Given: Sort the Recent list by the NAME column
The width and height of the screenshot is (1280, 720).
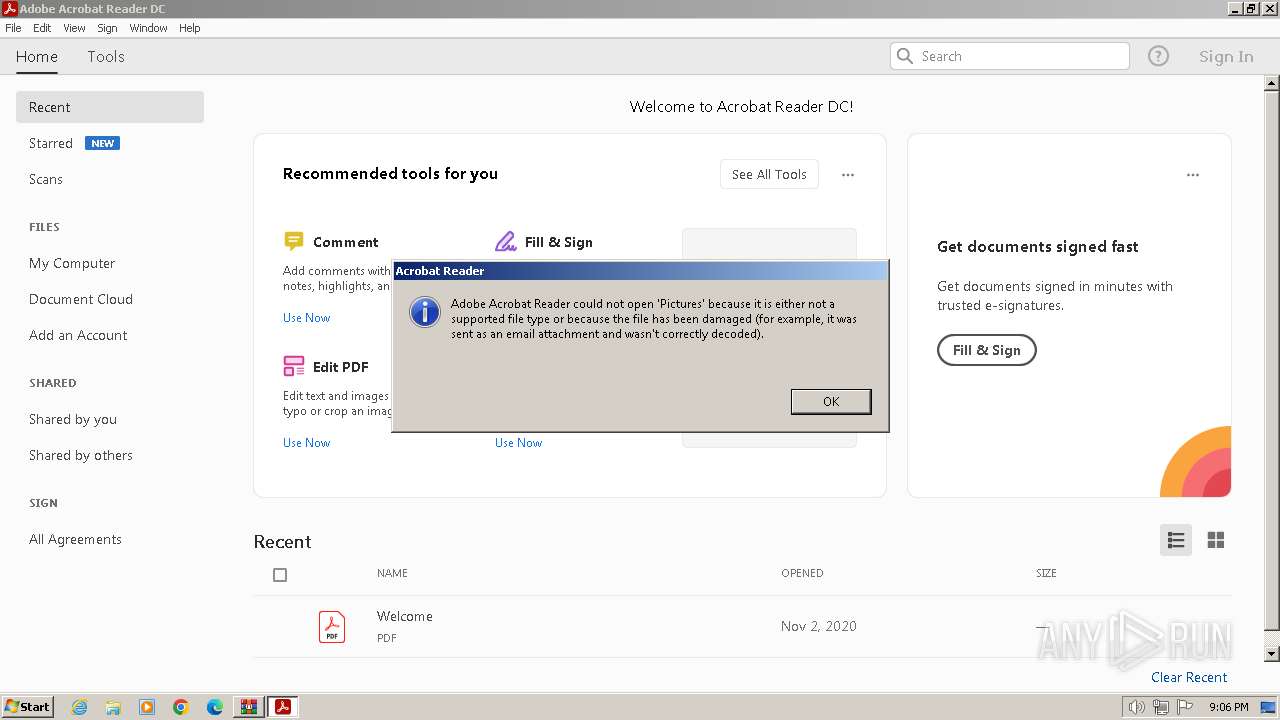Looking at the screenshot, I should pyautogui.click(x=392, y=573).
